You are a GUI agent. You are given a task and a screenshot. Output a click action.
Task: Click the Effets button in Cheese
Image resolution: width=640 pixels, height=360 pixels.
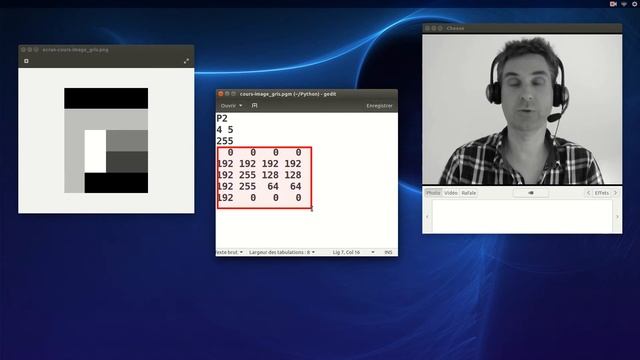[602, 193]
